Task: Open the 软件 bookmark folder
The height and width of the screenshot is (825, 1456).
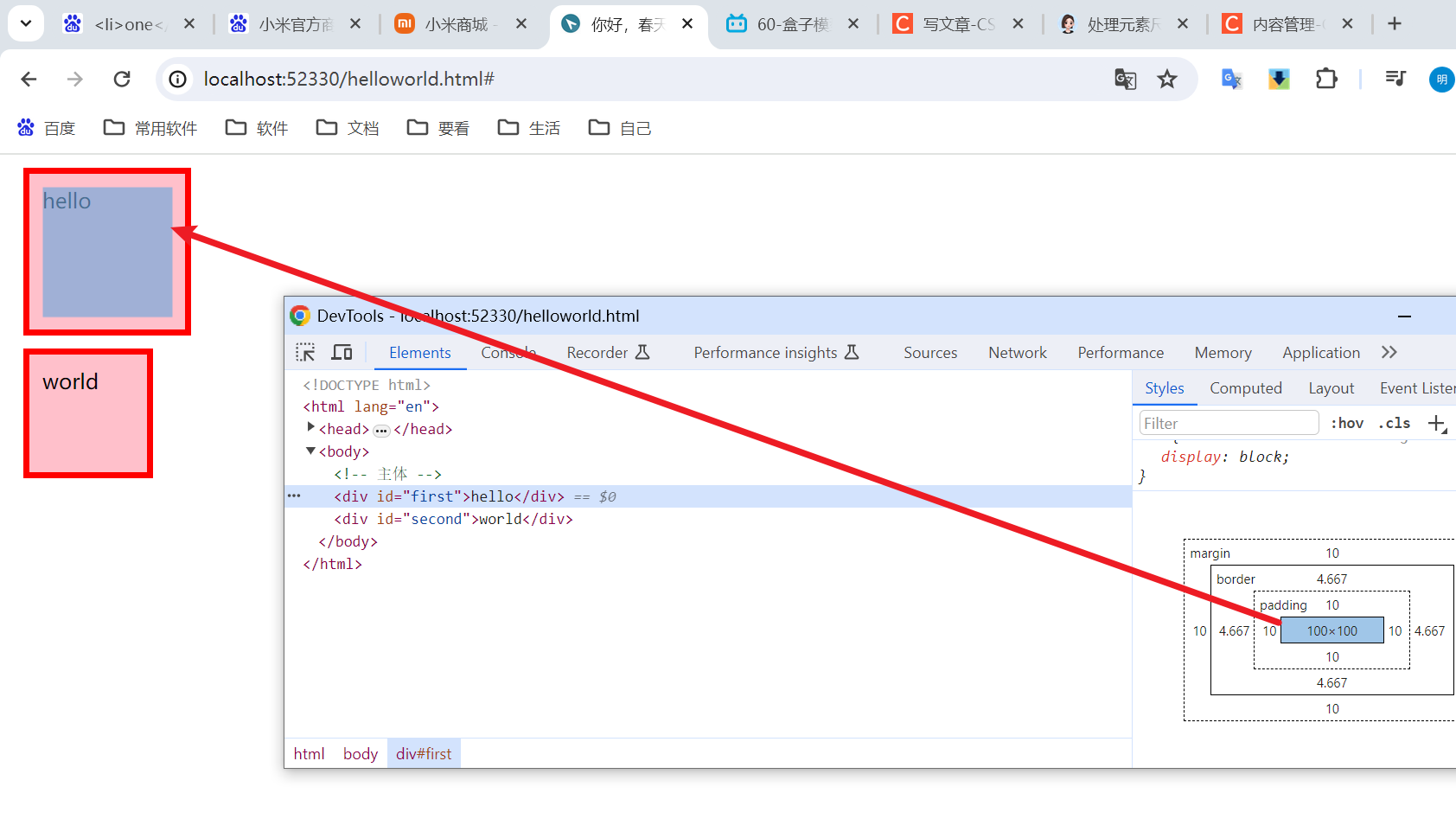Action: point(257,128)
